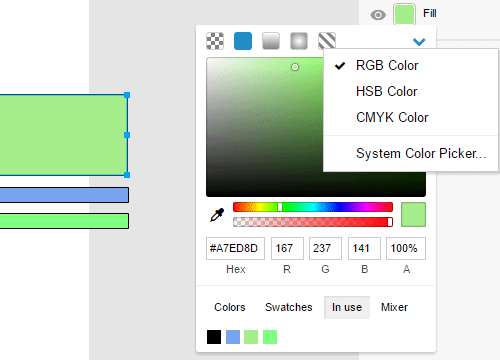Click the rainbow hue slider
This screenshot has height=360, width=500.
click(x=313, y=207)
